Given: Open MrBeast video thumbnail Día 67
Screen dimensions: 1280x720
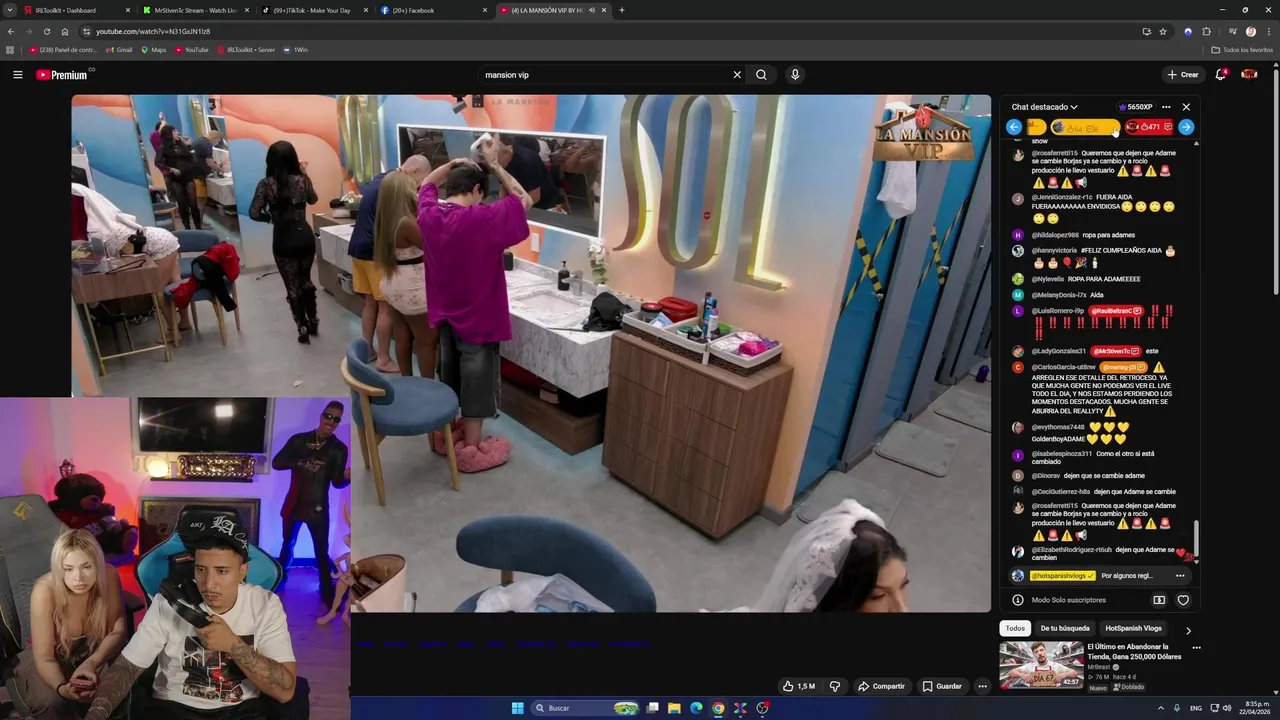Looking at the screenshot, I should coord(1041,665).
